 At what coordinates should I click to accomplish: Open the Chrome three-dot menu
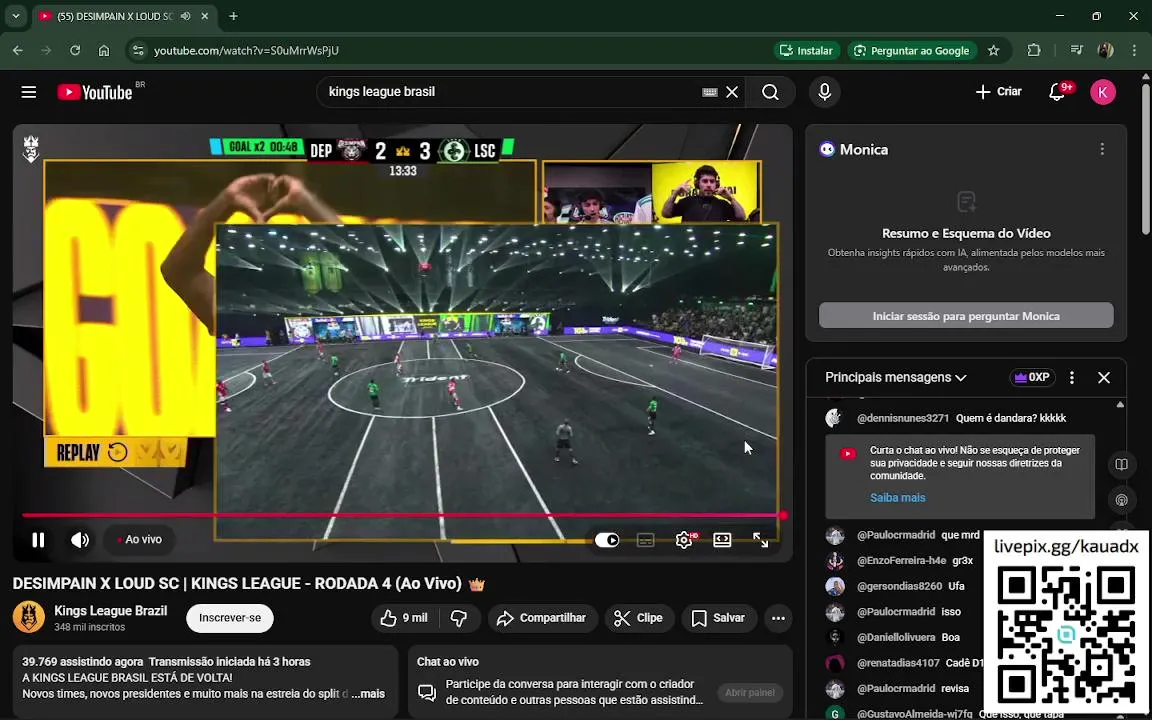(x=1134, y=51)
